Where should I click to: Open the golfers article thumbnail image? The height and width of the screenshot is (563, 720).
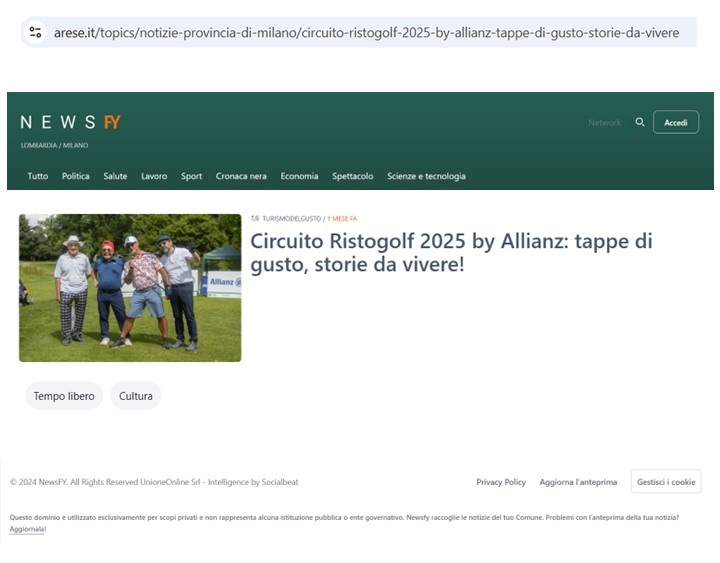point(130,288)
